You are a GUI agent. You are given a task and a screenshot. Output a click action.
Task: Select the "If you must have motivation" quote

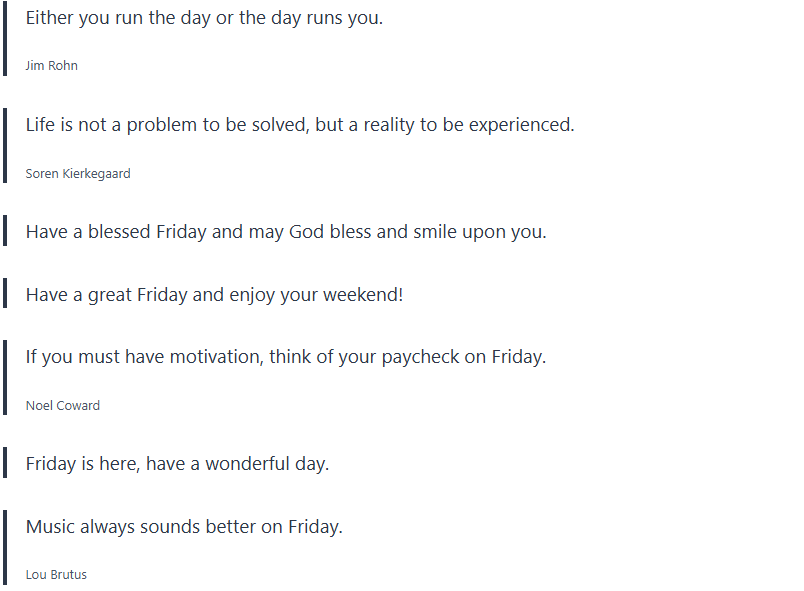(286, 357)
